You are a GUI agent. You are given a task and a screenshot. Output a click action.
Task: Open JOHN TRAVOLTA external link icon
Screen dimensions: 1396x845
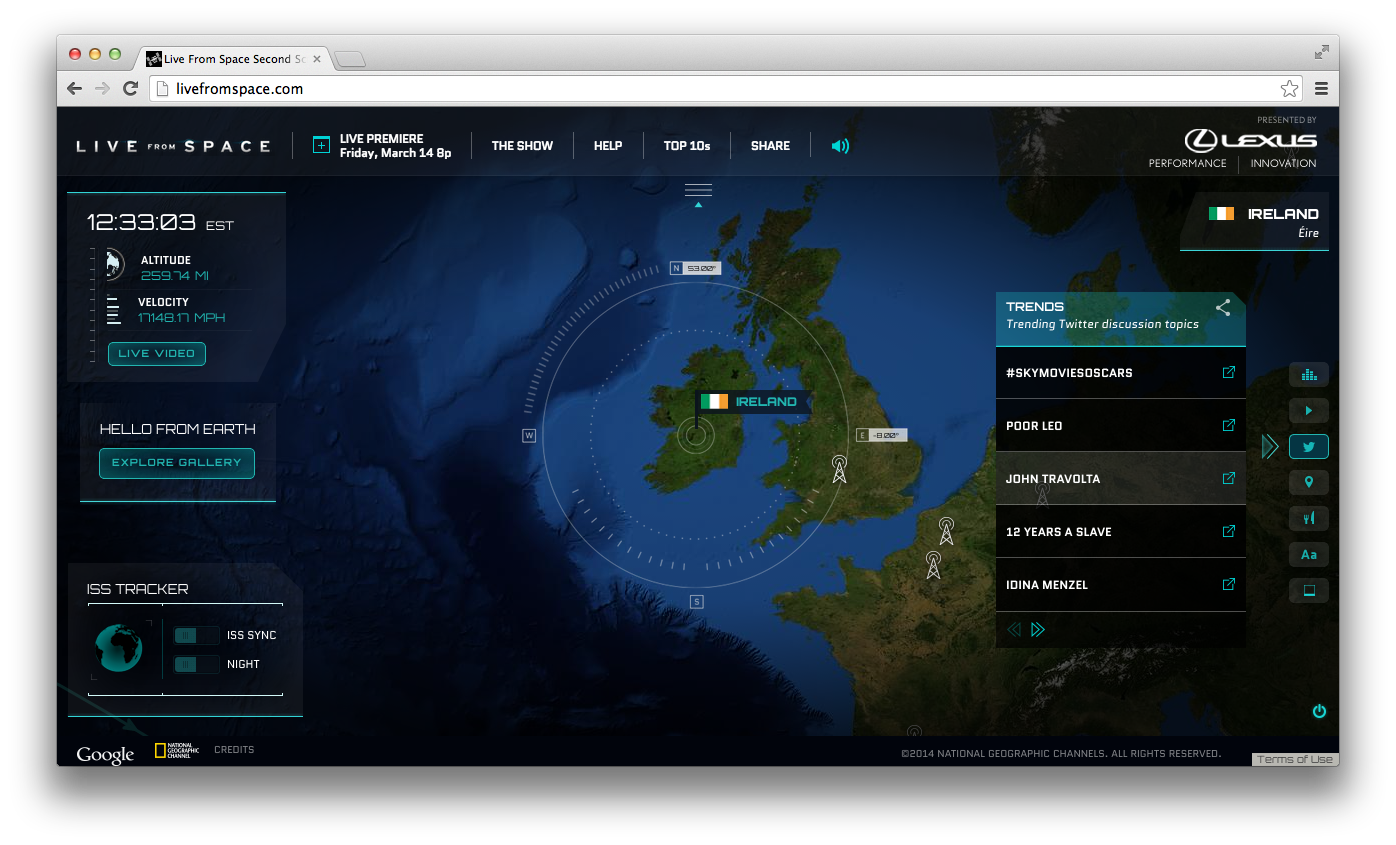pos(1228,478)
